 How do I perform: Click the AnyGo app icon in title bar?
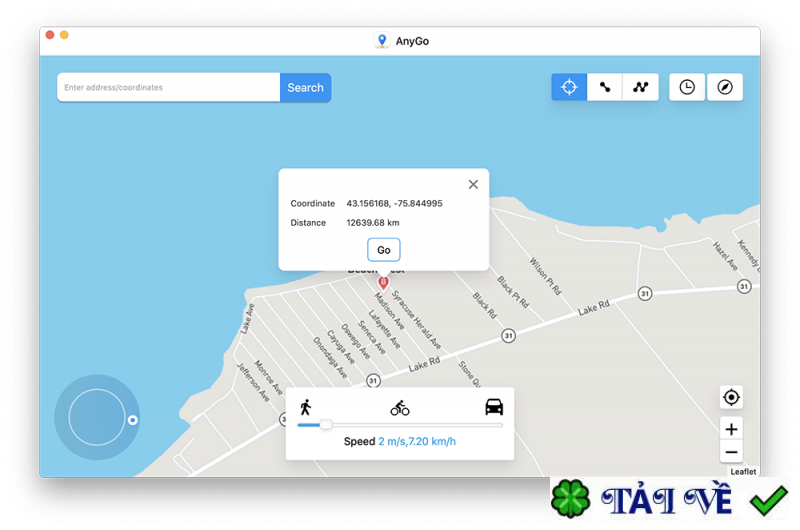click(382, 40)
